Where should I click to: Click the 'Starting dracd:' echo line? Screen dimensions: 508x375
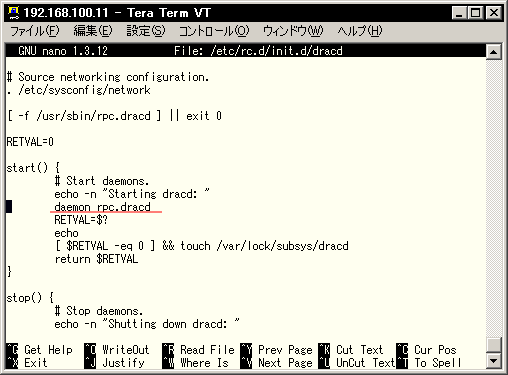click(x=132, y=194)
